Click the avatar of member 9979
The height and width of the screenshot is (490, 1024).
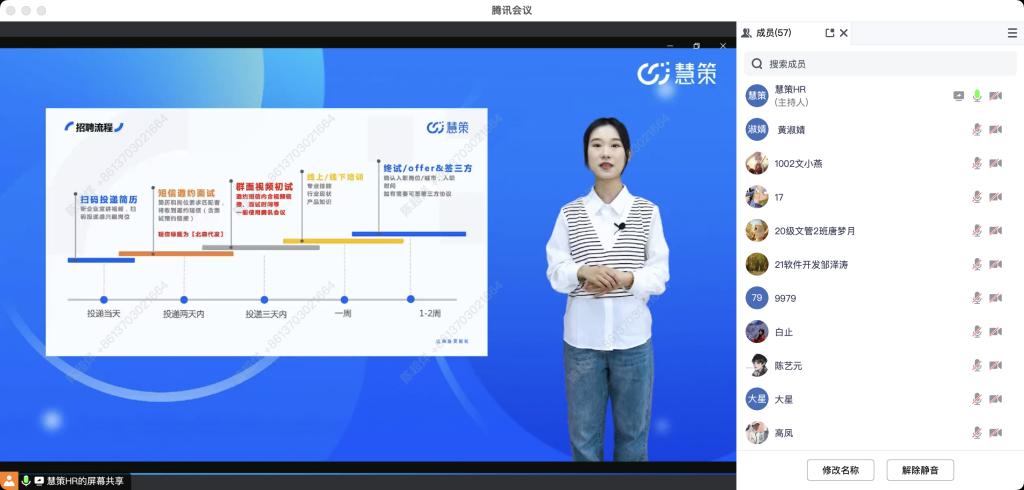pyautogui.click(x=757, y=298)
